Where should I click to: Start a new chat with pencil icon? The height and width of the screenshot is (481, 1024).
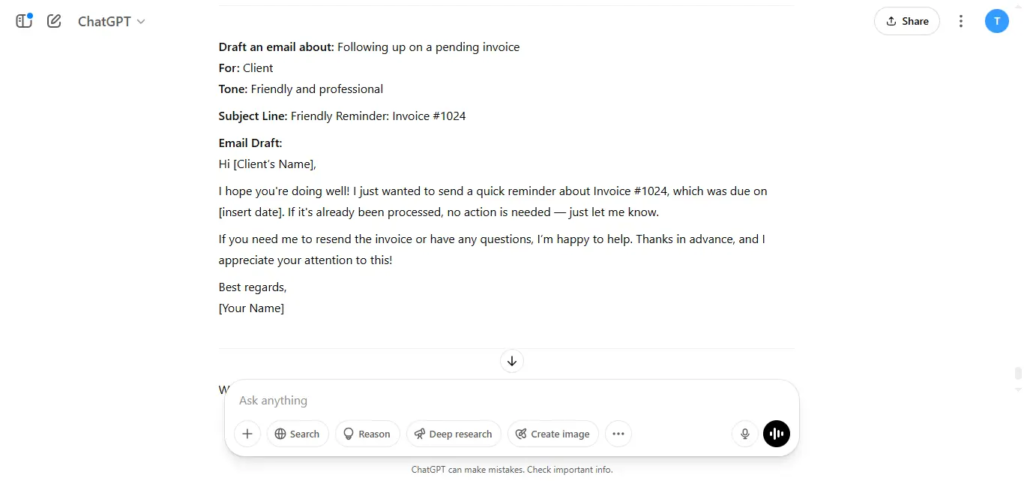click(54, 21)
